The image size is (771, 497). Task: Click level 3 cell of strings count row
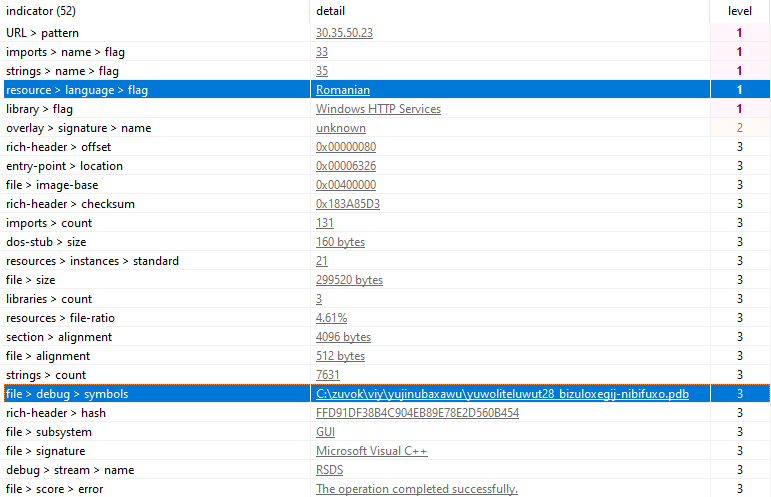point(740,375)
